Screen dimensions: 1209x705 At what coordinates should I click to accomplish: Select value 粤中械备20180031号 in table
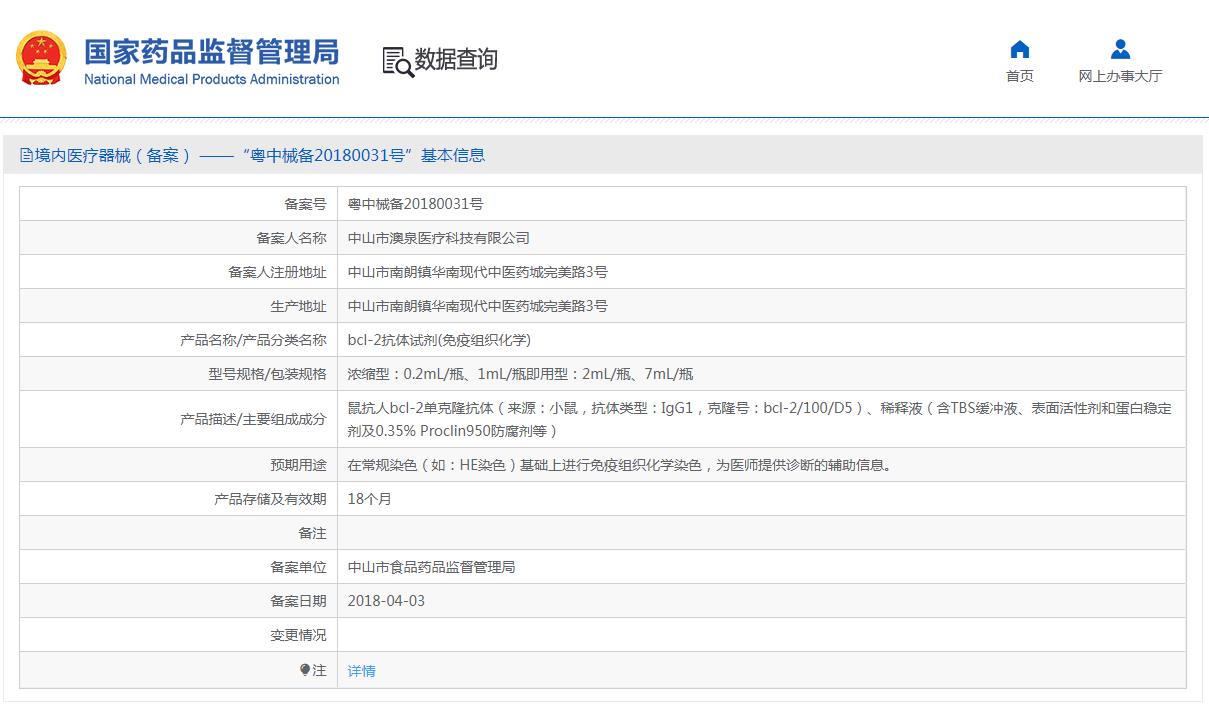(416, 204)
